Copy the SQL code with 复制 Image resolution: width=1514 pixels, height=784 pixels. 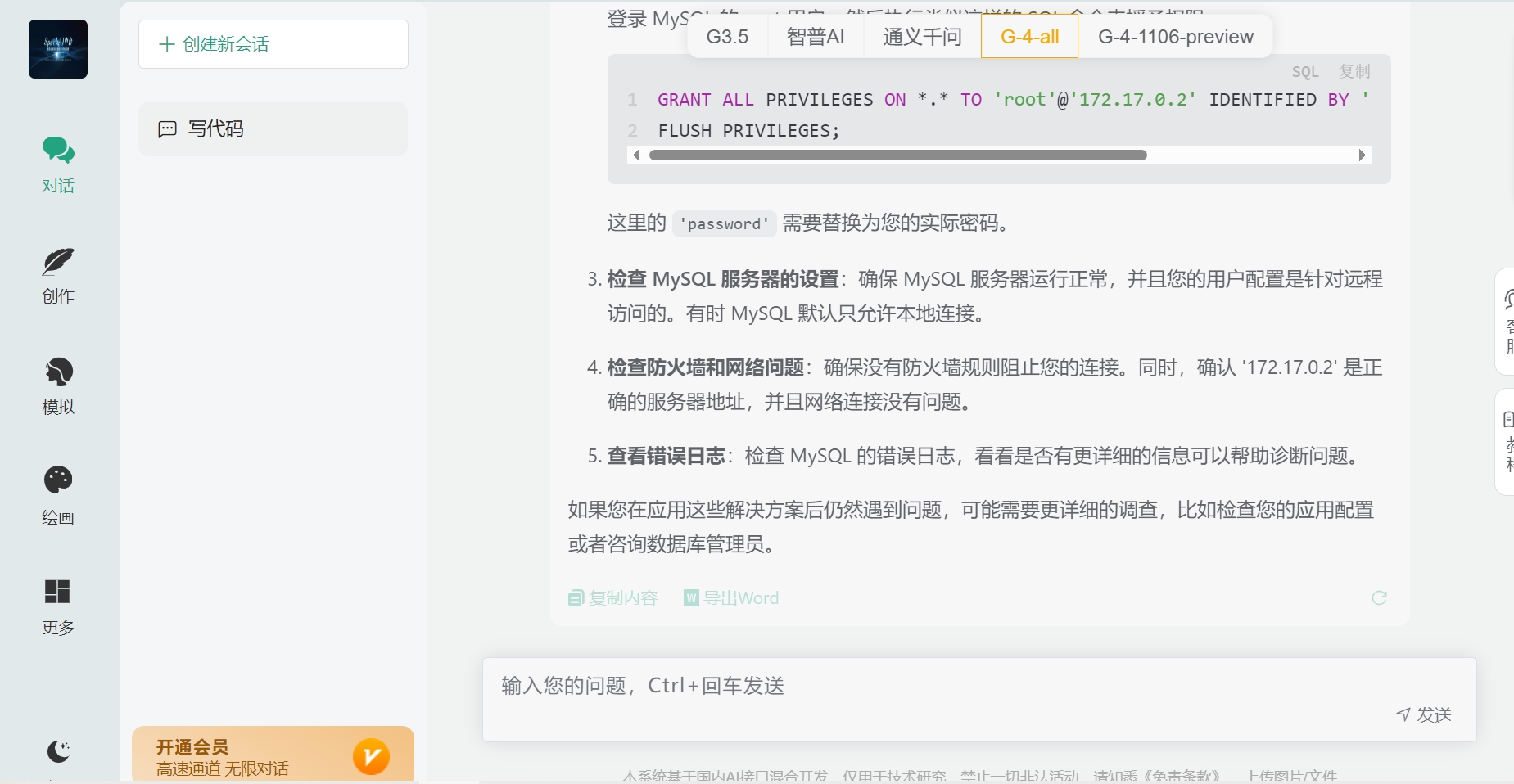(x=1353, y=71)
